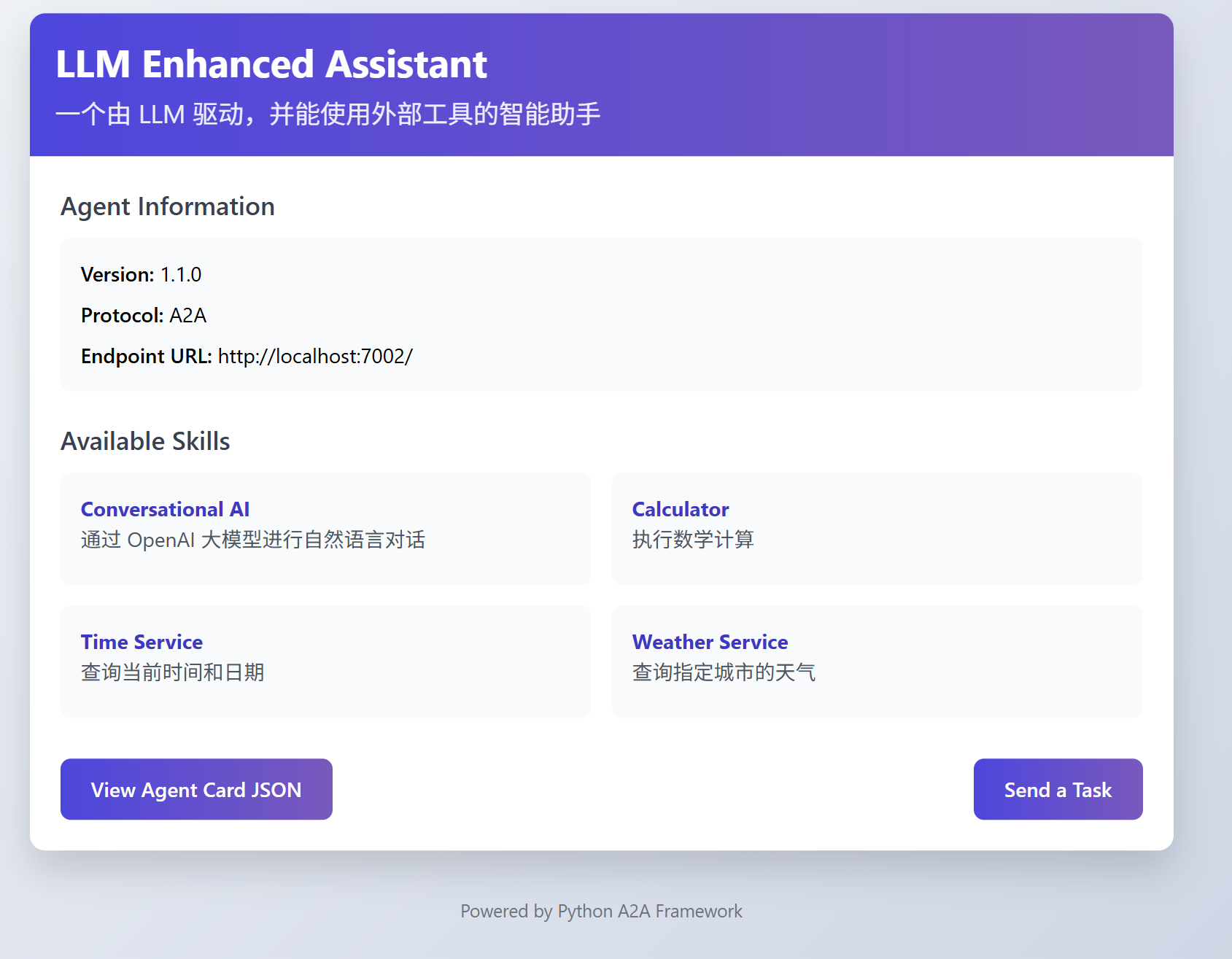Viewport: 1232px width, 959px height.
Task: Select the Conversational AI skill title
Action: [165, 509]
